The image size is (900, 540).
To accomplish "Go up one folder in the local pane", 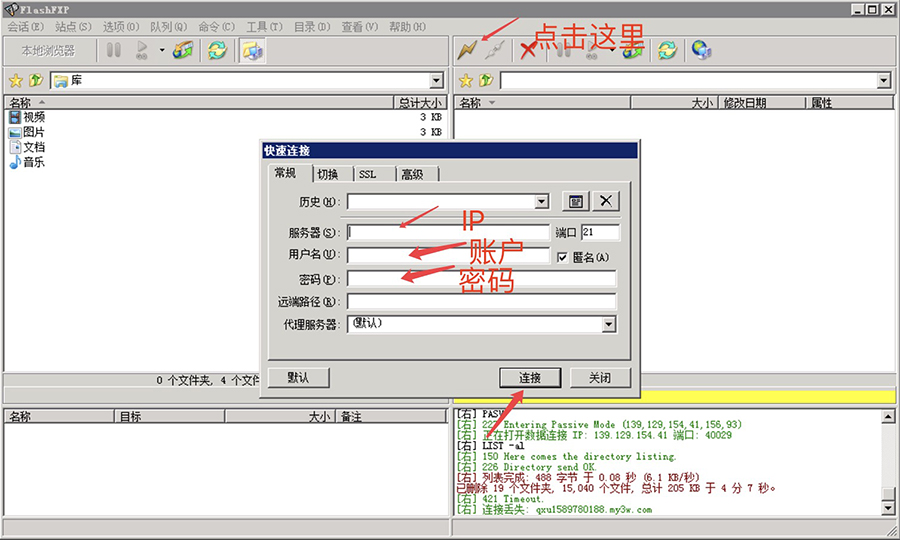I will (36, 81).
